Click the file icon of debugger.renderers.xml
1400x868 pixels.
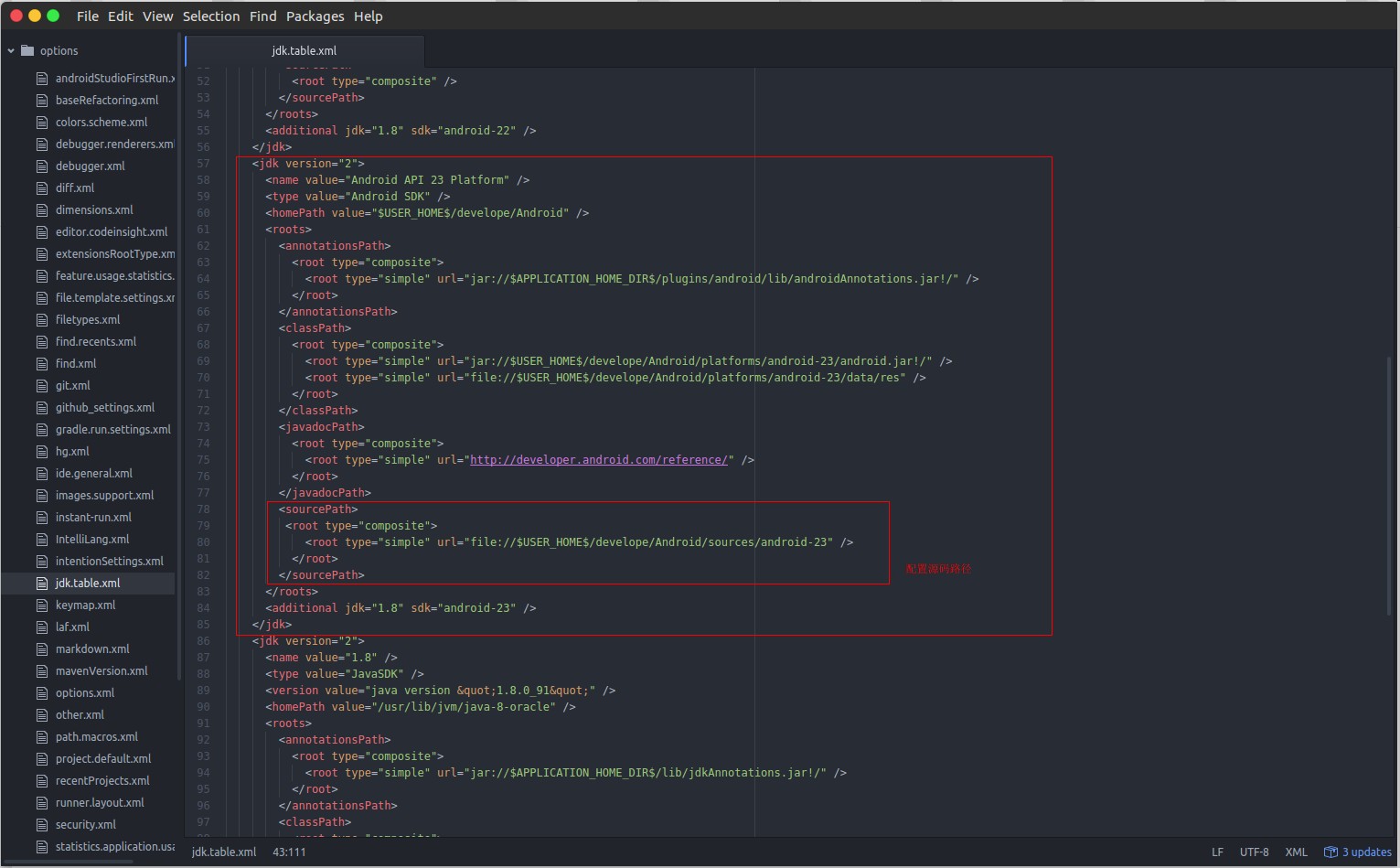(x=42, y=145)
